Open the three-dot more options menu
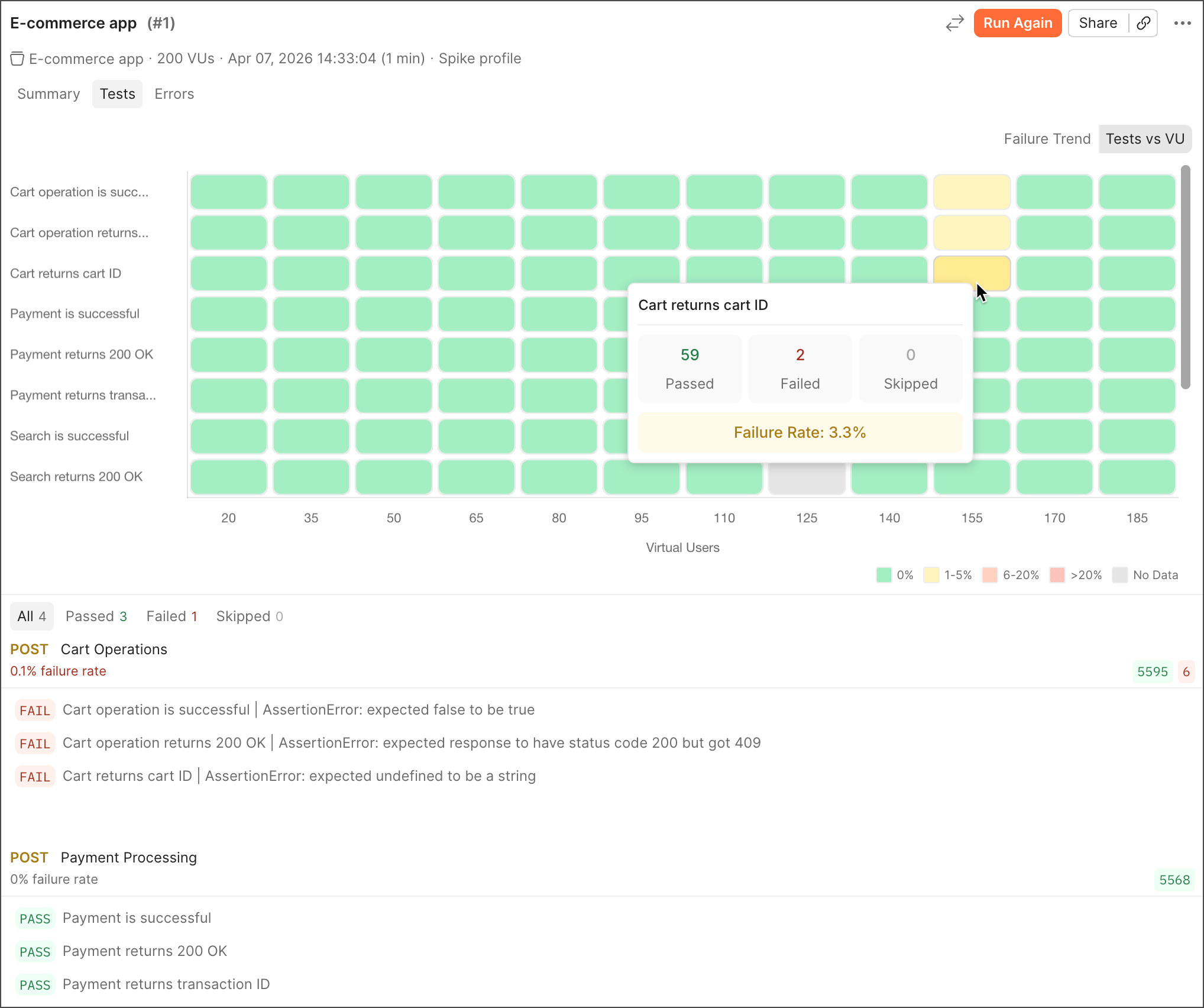Screen dimensions: 1204x1008 click(1183, 23)
